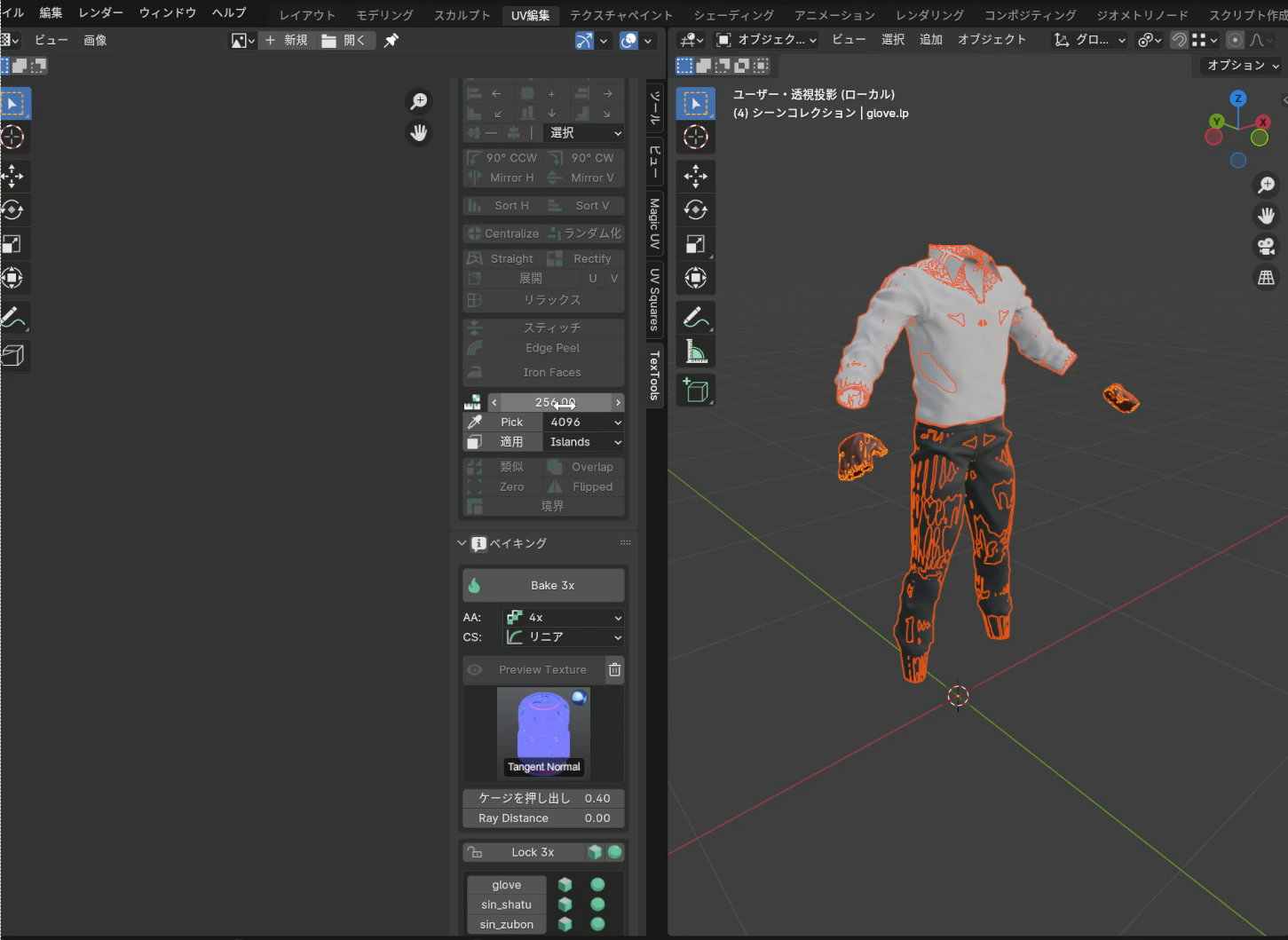The image size is (1288, 940).
Task: Switch to orthographic grid view icon
Action: (x=1266, y=278)
